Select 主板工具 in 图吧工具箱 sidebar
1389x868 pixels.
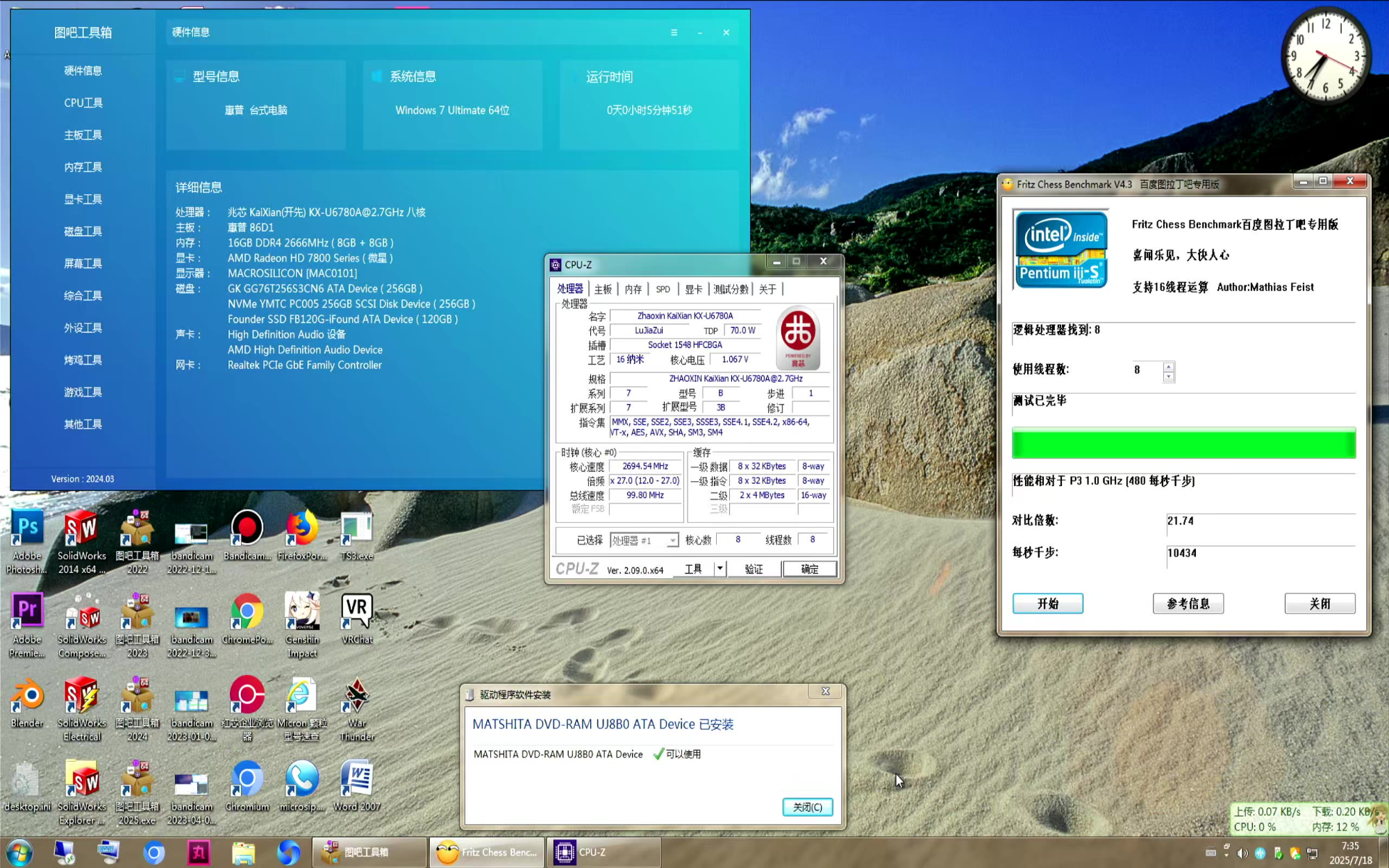pos(83,135)
